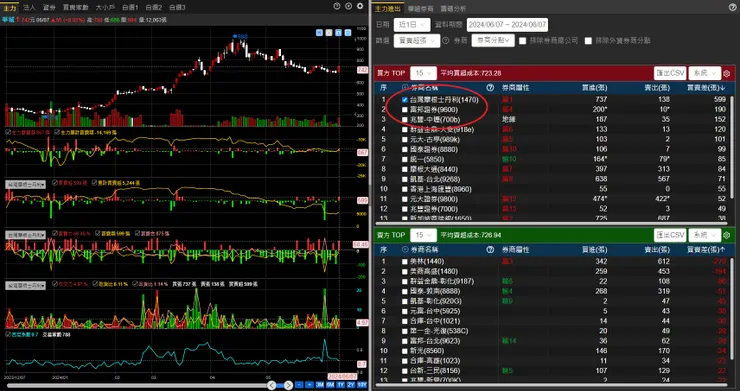Viewport: 740px width, 391px height.
Task: Select the 統一(5850) row
Action: pos(552,160)
